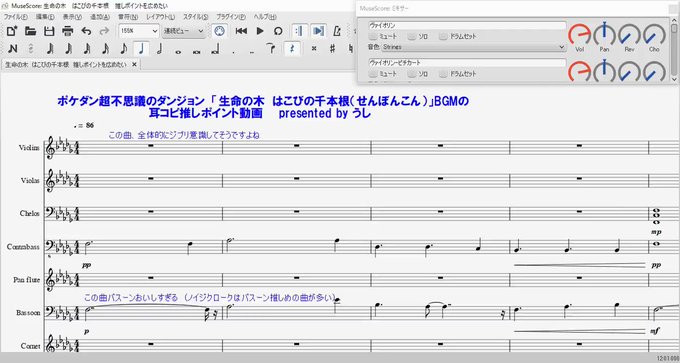Image resolution: width=680 pixels, height=363 pixels.
Task: Select the eighth note duration
Action: (x=123, y=48)
